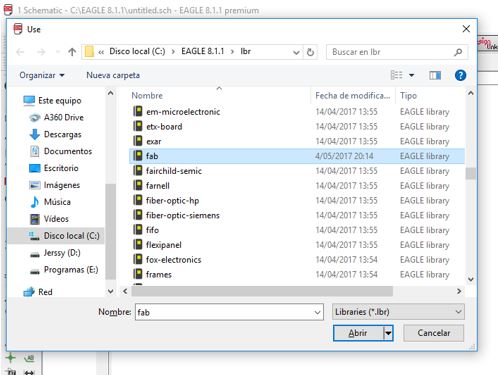498x375 pixels.
Task: Open Jerssy (D:) drive
Action: pos(55,253)
